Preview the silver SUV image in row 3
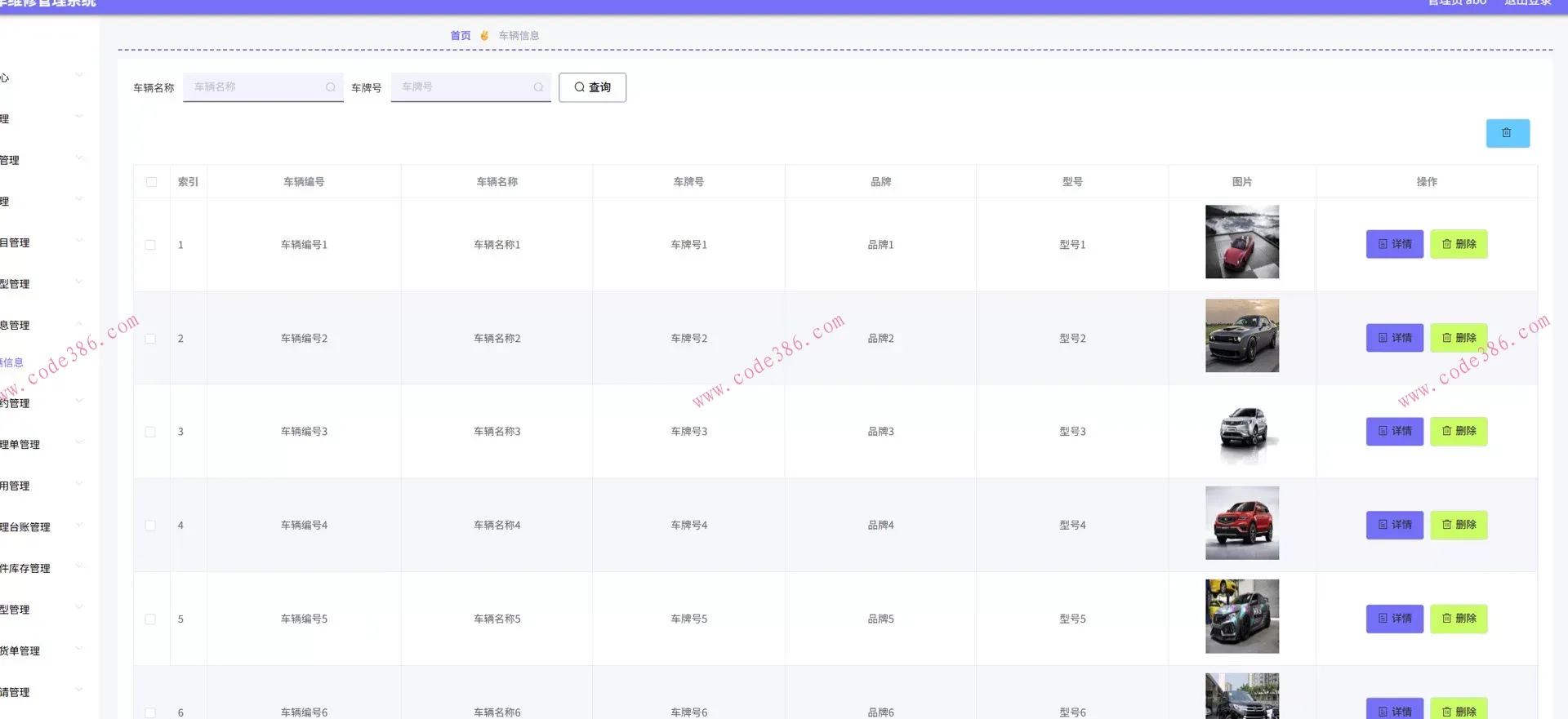The image size is (1568, 719). pyautogui.click(x=1242, y=429)
